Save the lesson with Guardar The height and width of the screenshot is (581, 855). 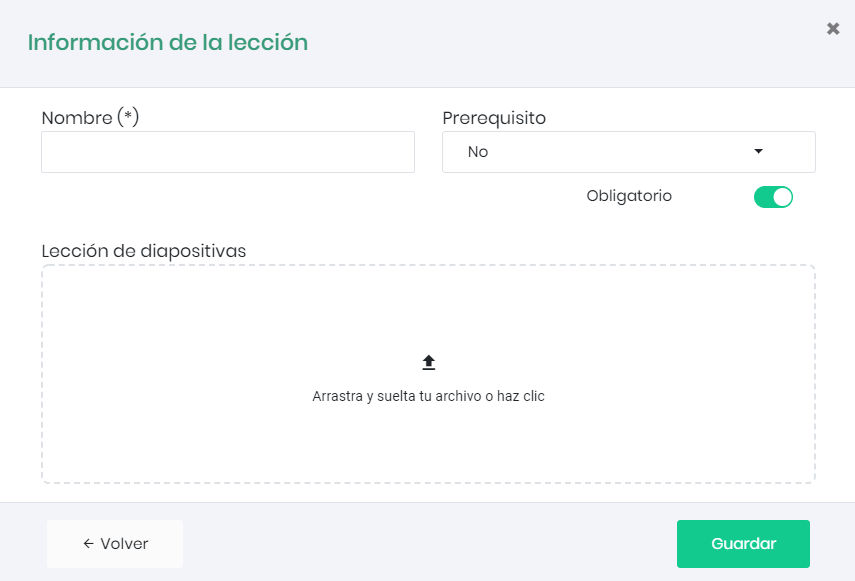pyautogui.click(x=743, y=544)
